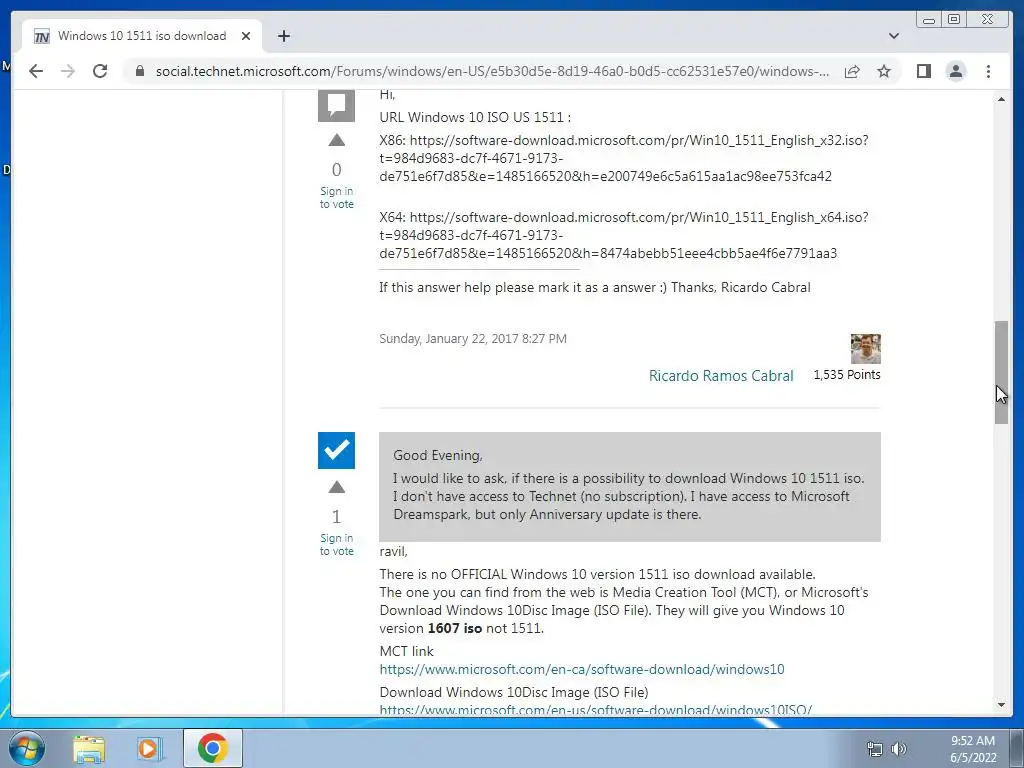The height and width of the screenshot is (768, 1024).
Task: Click the X64 Win10_1511_English_x64.iso URL text
Action: [x=624, y=235]
